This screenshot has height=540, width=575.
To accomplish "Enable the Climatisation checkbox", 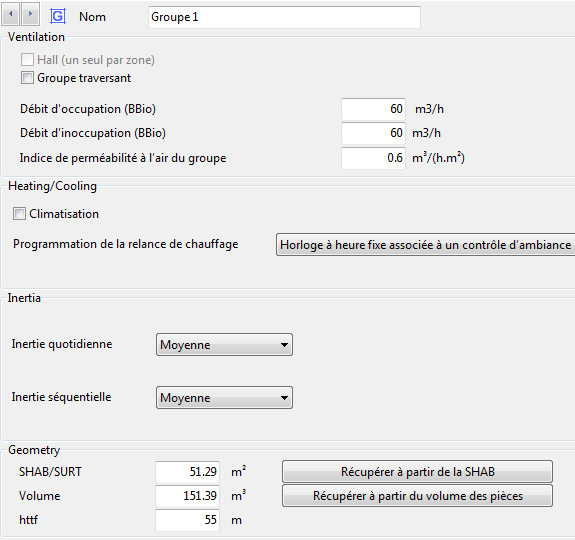I will pyautogui.click(x=19, y=213).
